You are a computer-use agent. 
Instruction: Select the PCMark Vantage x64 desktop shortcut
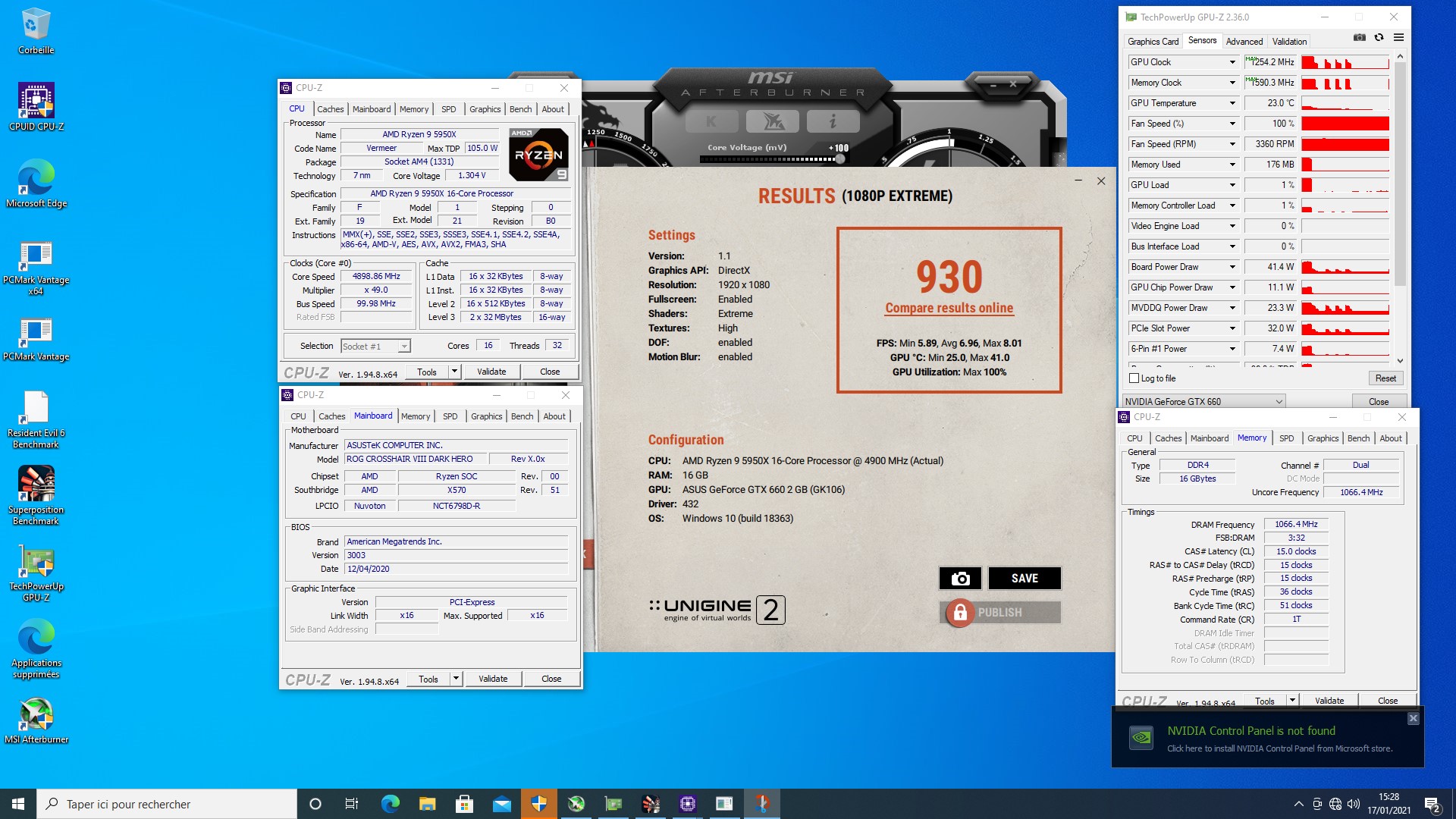click(36, 268)
